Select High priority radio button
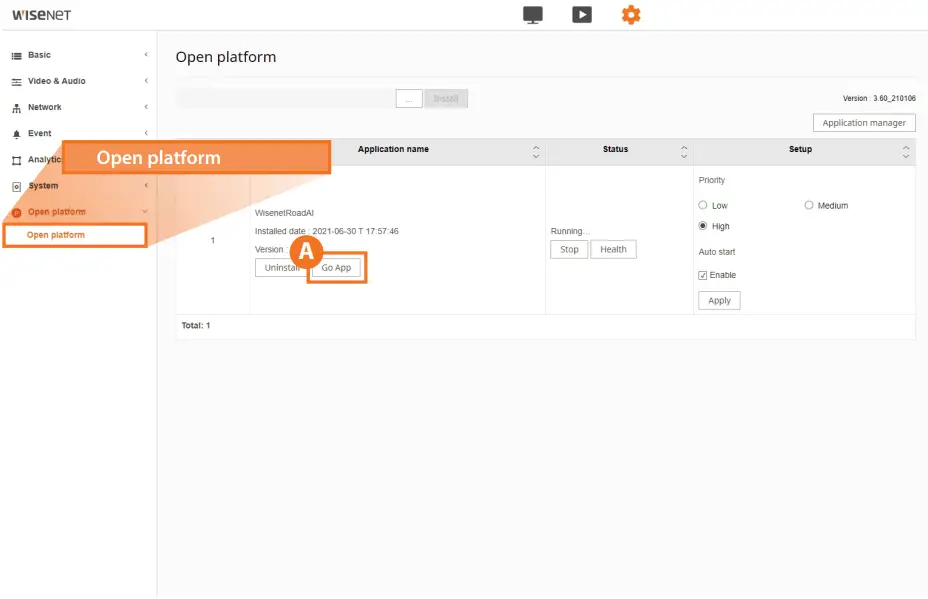 tap(703, 226)
